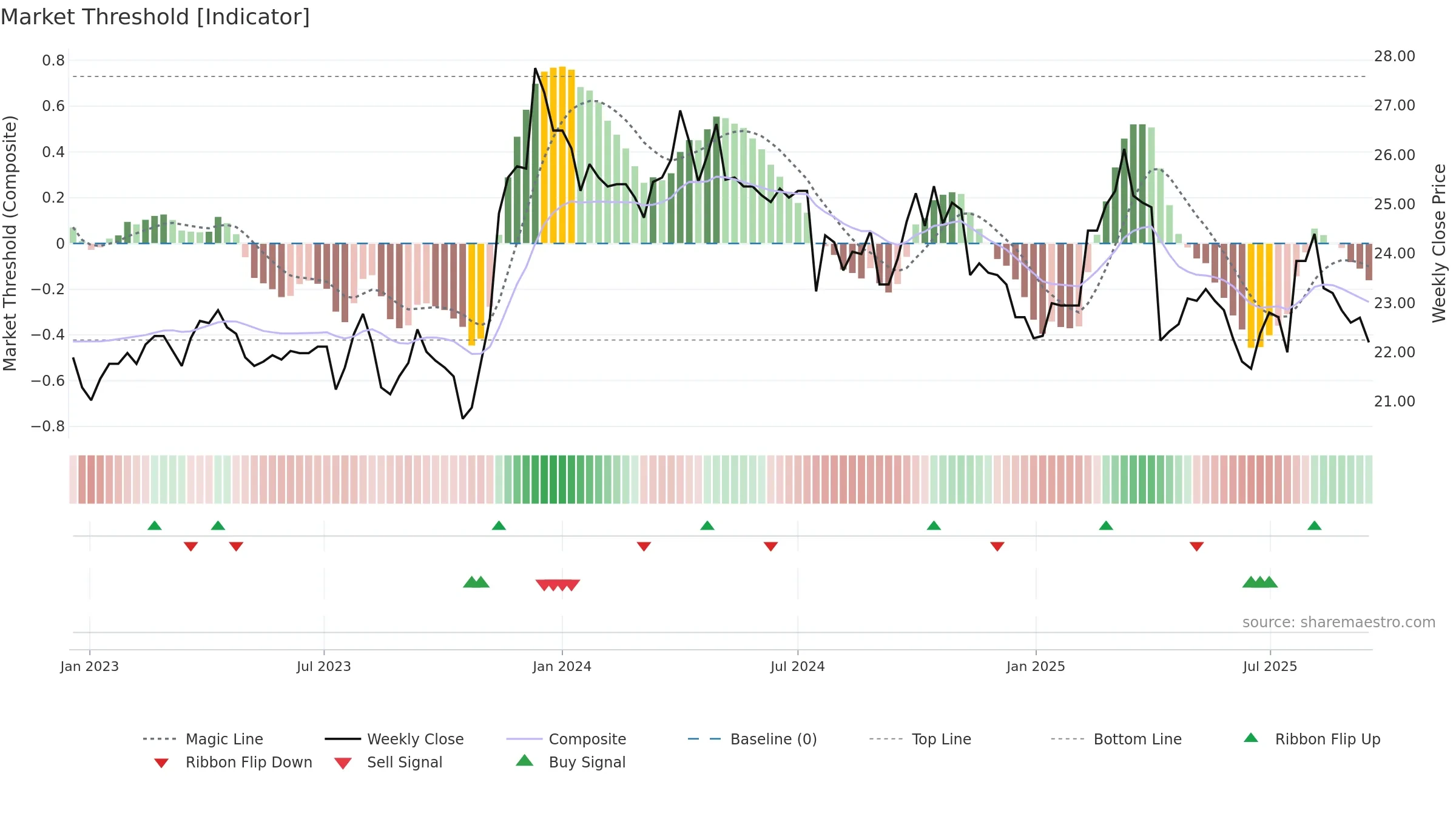Click the Market Threshold (Composite) axis title
The height and width of the screenshot is (819, 1456).
coord(10,243)
